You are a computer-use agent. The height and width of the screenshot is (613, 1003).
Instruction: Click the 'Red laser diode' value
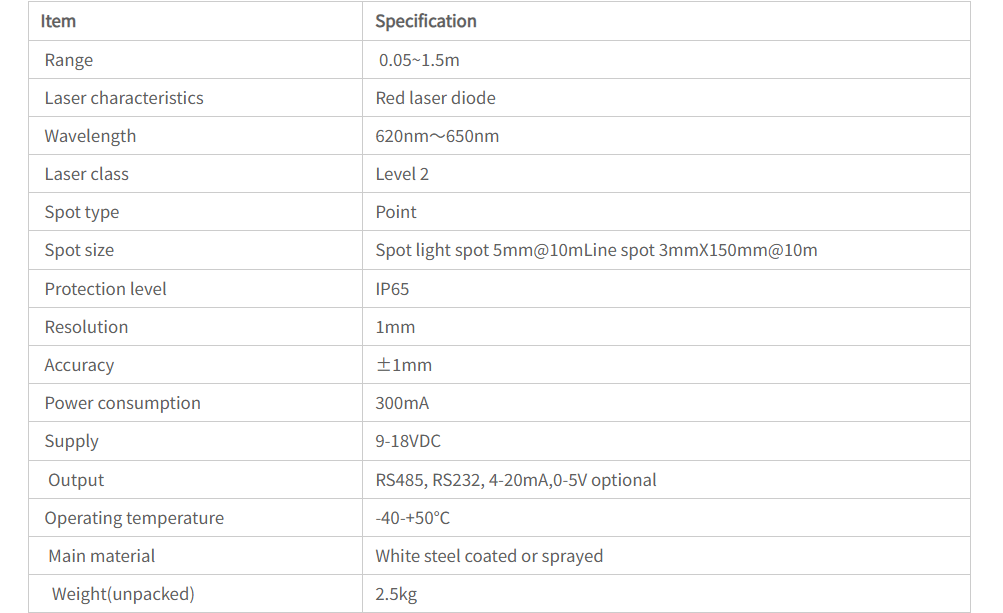pyautogui.click(x=435, y=98)
